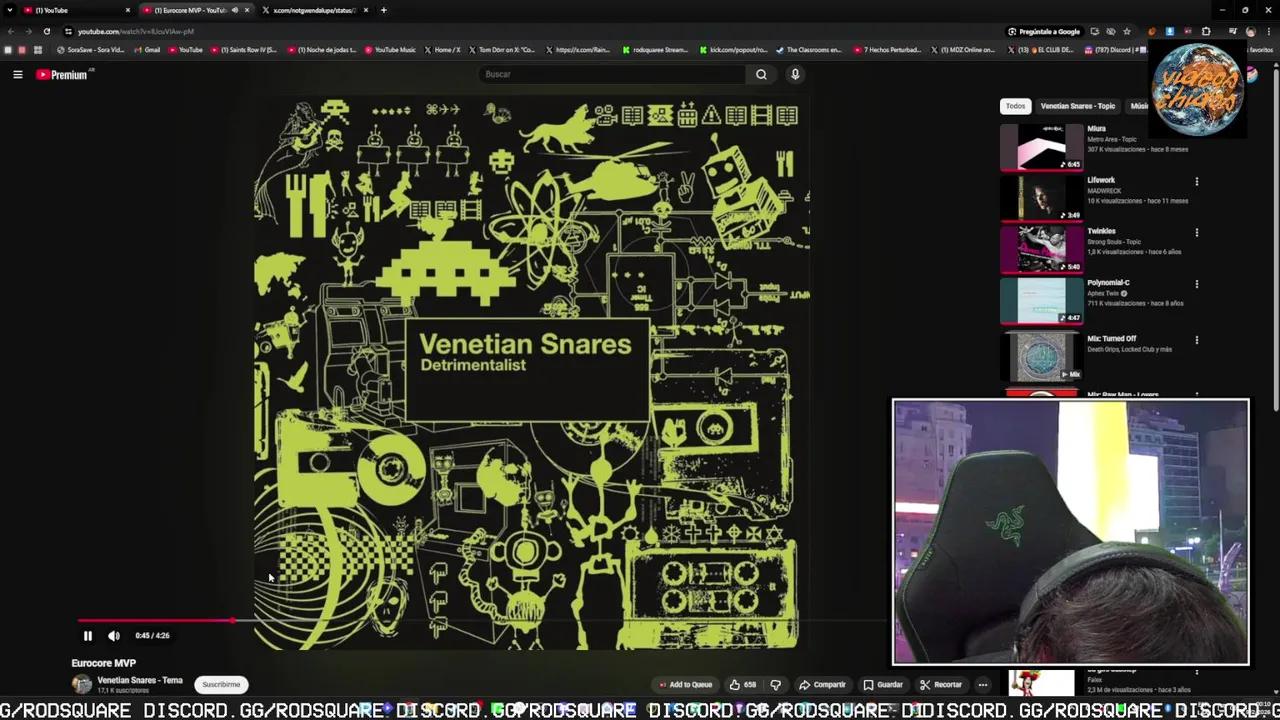Image resolution: width=1280 pixels, height=720 pixels.
Task: Open the (787) Discord bookmark
Action: pyautogui.click(x=1115, y=50)
